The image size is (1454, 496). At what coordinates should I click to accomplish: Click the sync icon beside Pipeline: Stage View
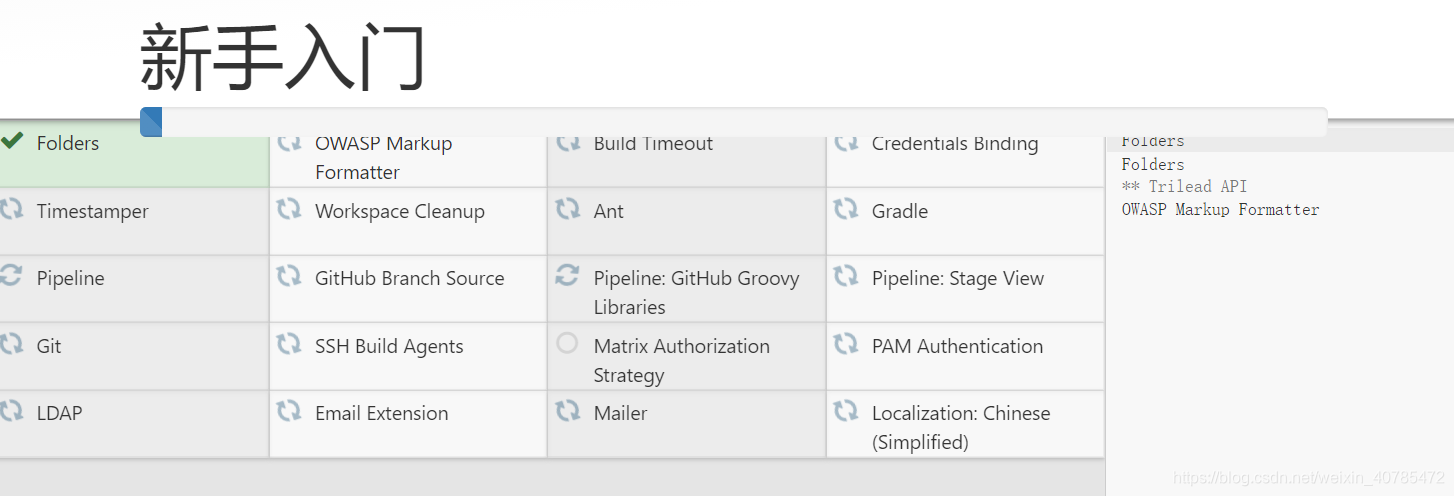click(846, 276)
